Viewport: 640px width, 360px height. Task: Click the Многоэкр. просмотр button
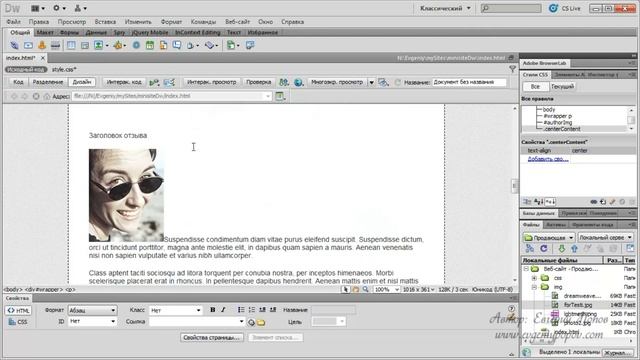coord(337,82)
